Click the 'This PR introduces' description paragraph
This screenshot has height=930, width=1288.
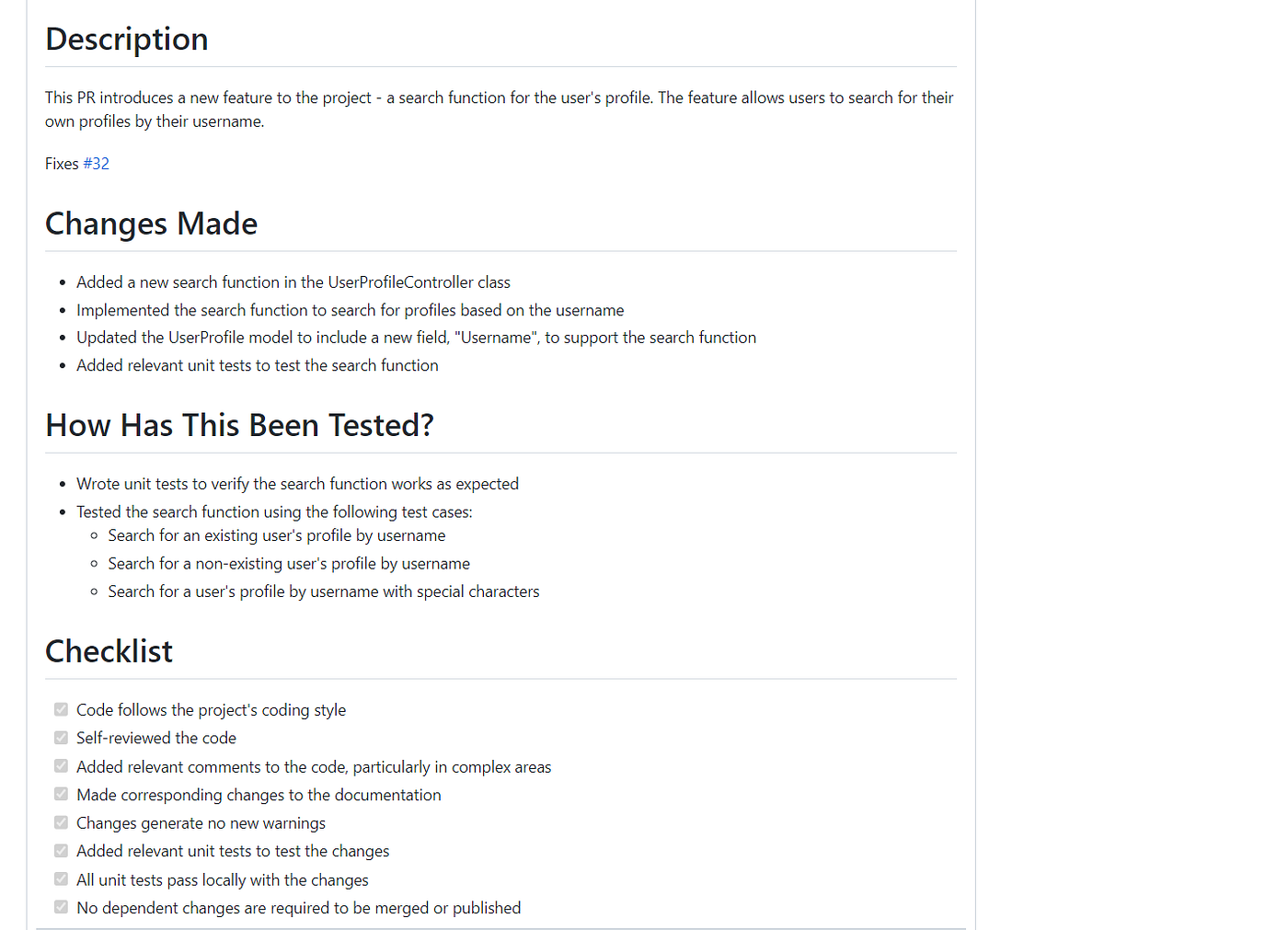tap(500, 109)
